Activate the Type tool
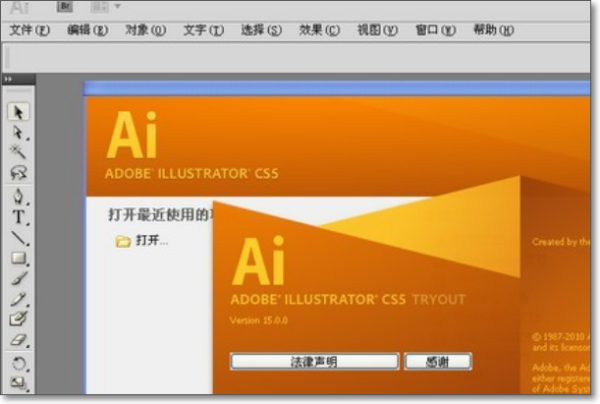This screenshot has height=404, width=600. [18, 217]
